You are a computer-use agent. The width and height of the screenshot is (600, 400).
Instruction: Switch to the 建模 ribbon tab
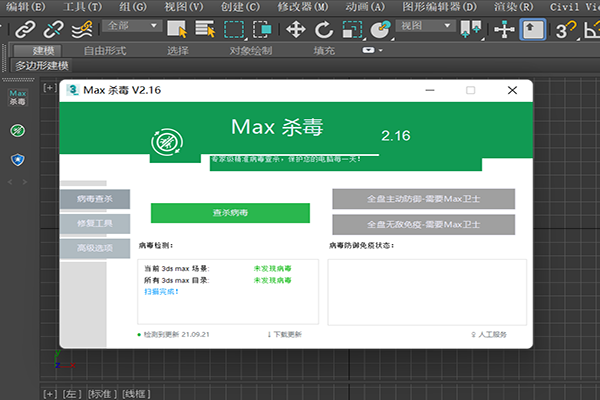pos(38,51)
